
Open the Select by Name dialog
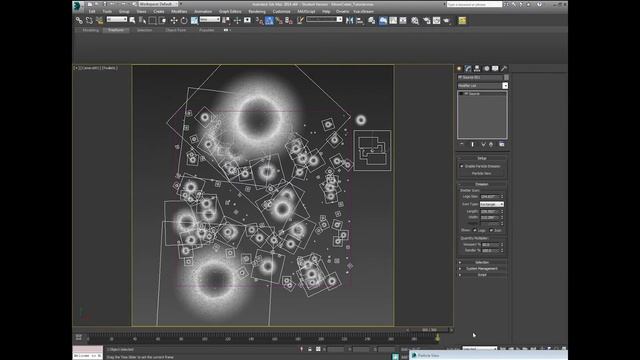point(142,20)
